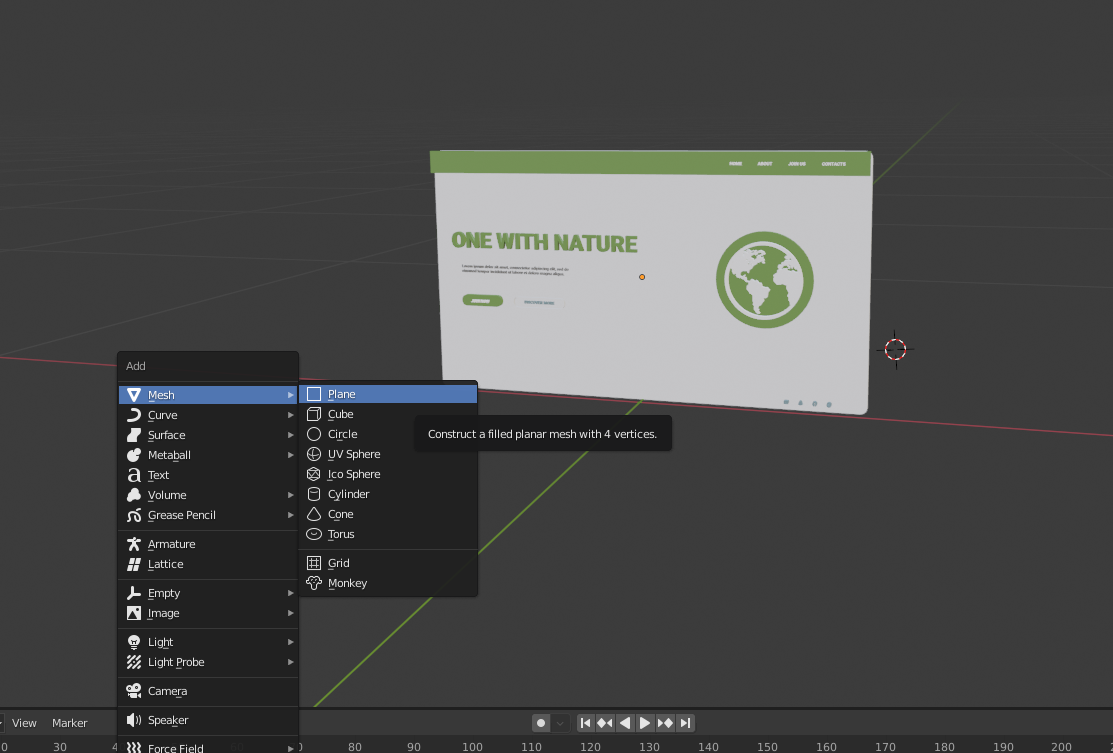This screenshot has height=753, width=1113.
Task: Expand the Curve submenu arrow
Action: pos(290,414)
